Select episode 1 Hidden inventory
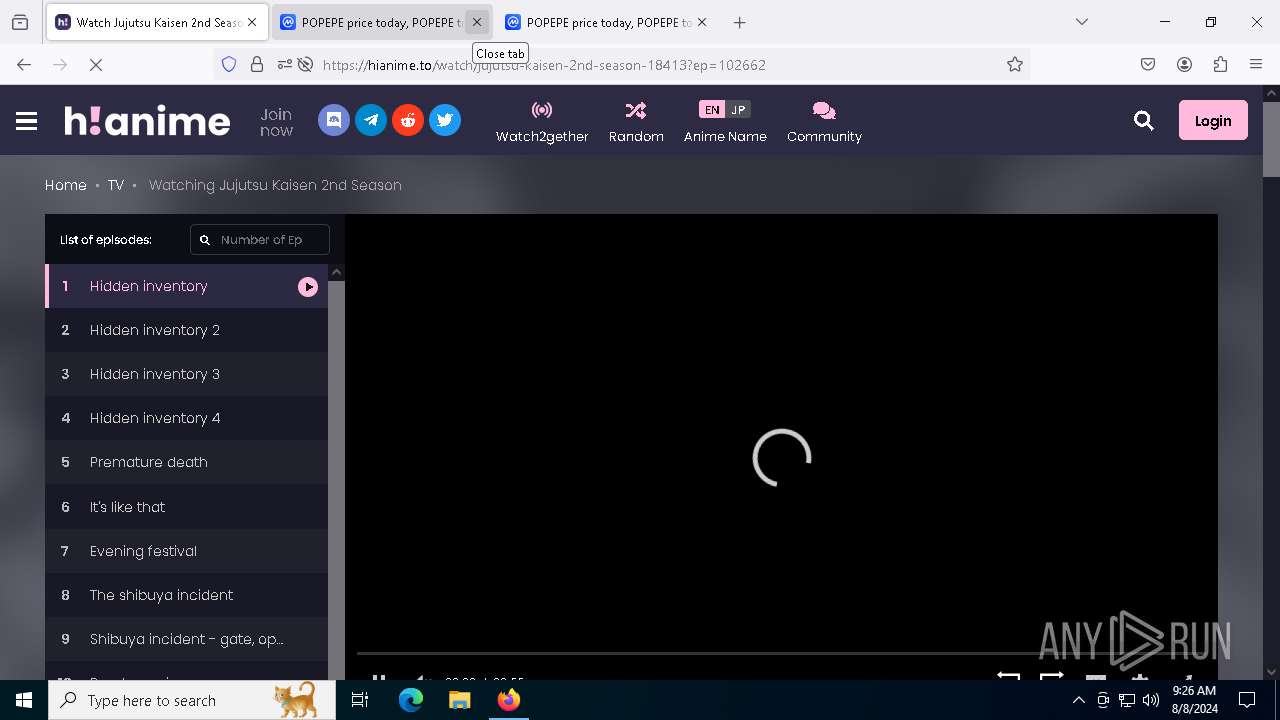Screen dimensions: 1280x720 (x=186, y=286)
